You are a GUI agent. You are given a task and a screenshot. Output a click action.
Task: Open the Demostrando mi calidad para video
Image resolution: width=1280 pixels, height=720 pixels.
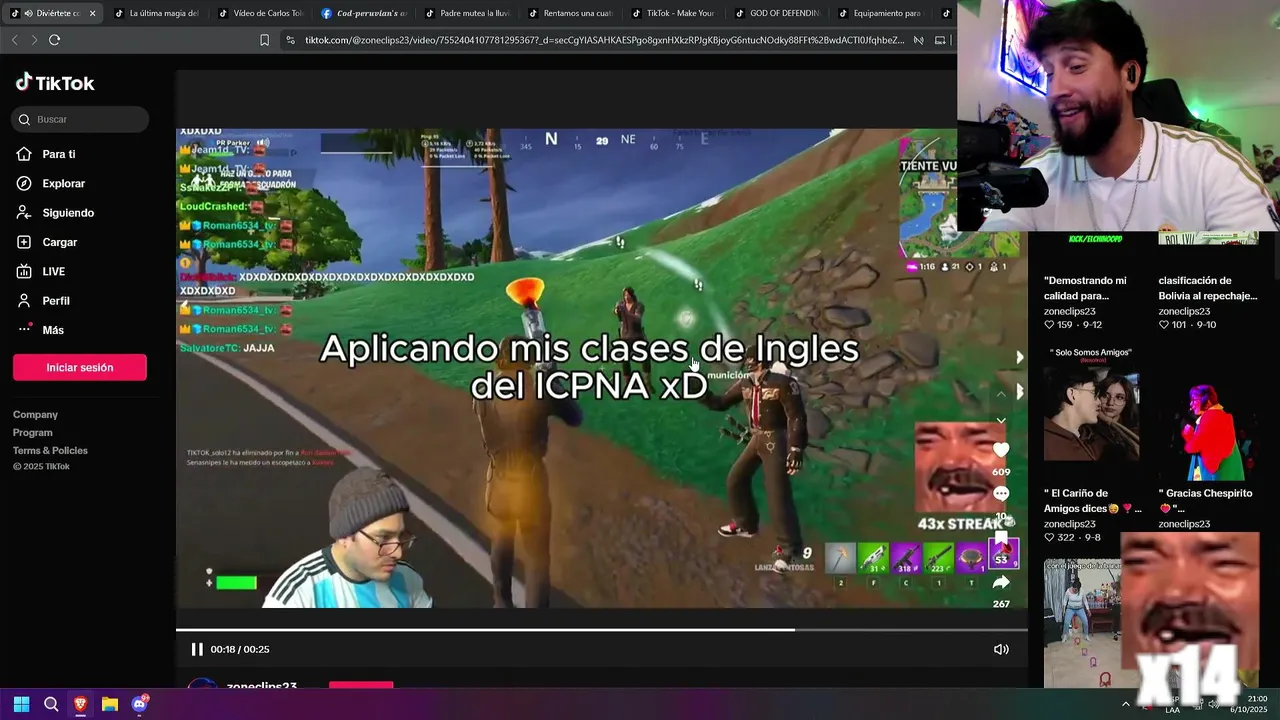point(1085,288)
